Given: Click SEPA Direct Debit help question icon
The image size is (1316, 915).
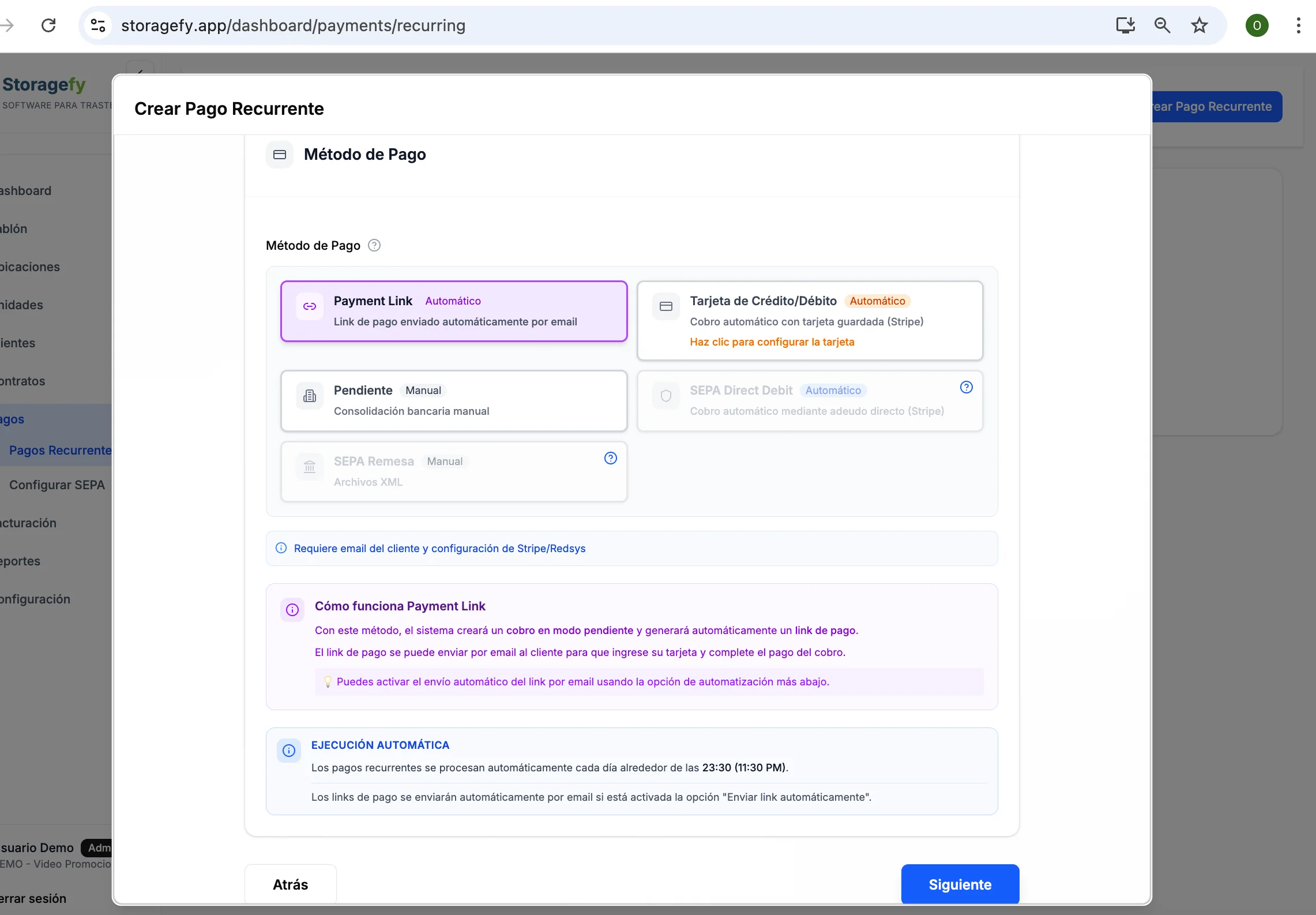Looking at the screenshot, I should pos(966,388).
